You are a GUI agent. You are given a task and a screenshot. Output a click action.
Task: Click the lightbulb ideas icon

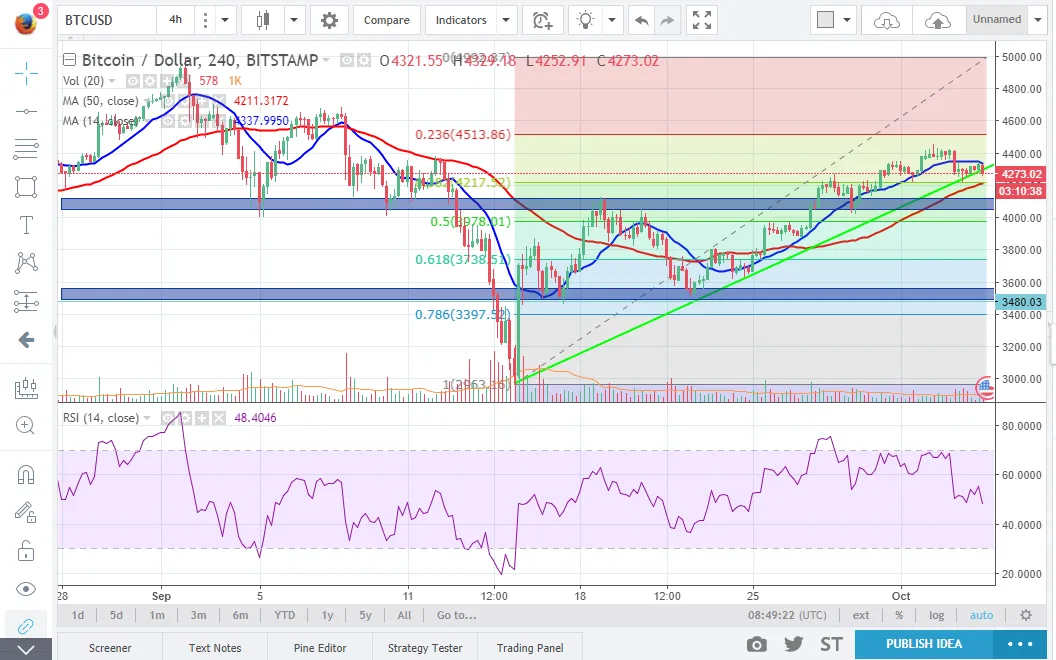click(x=585, y=20)
